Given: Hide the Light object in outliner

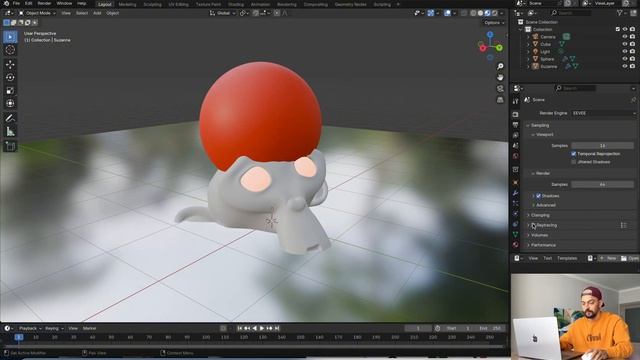Looking at the screenshot, I should coord(624,51).
